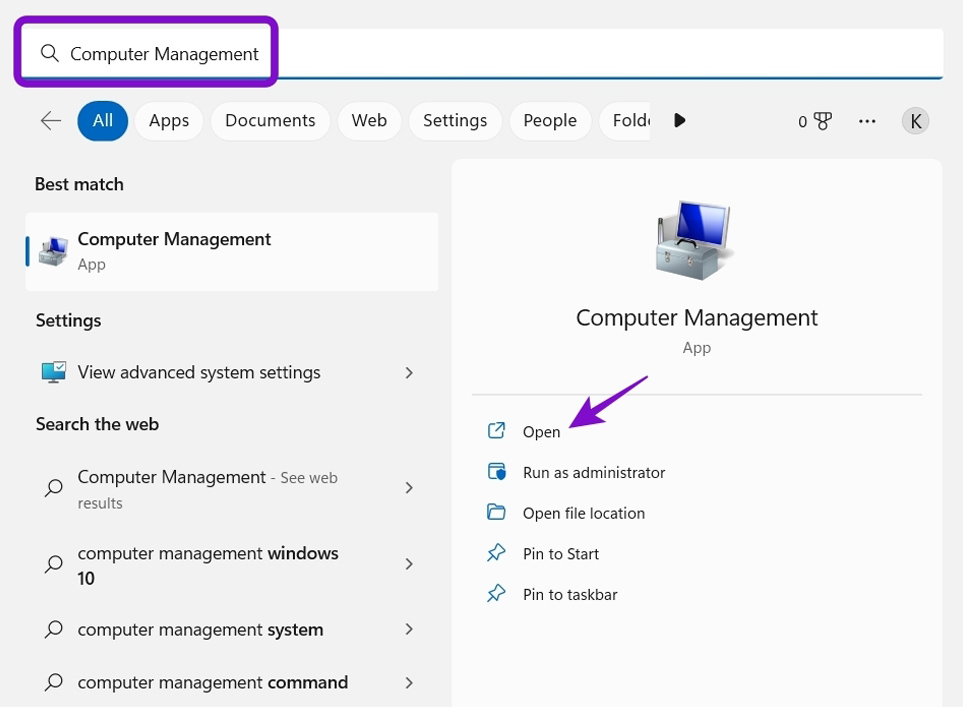Switch to the Apps filter tab
The image size is (963, 707).
[169, 121]
